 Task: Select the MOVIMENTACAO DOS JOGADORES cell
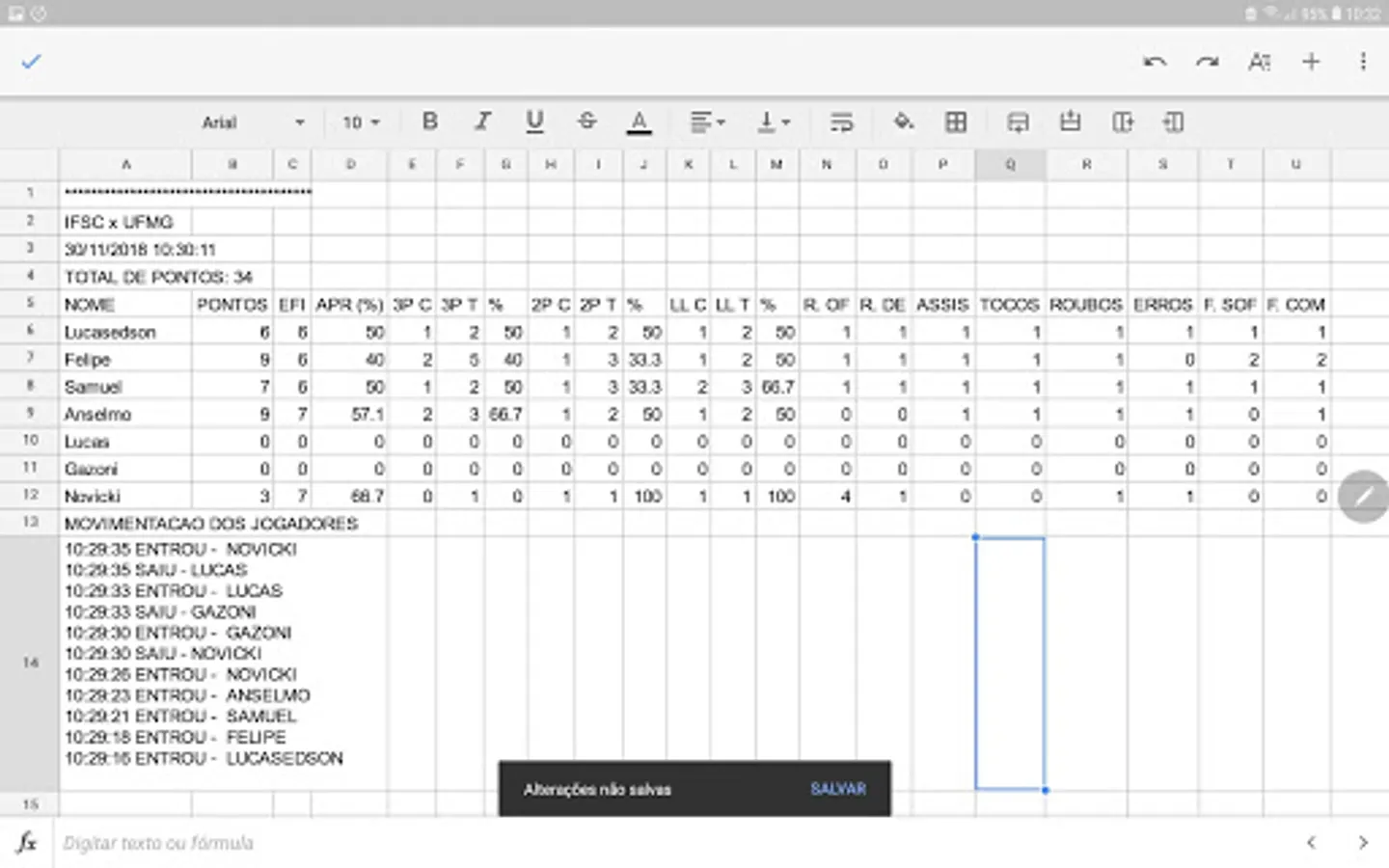click(211, 524)
